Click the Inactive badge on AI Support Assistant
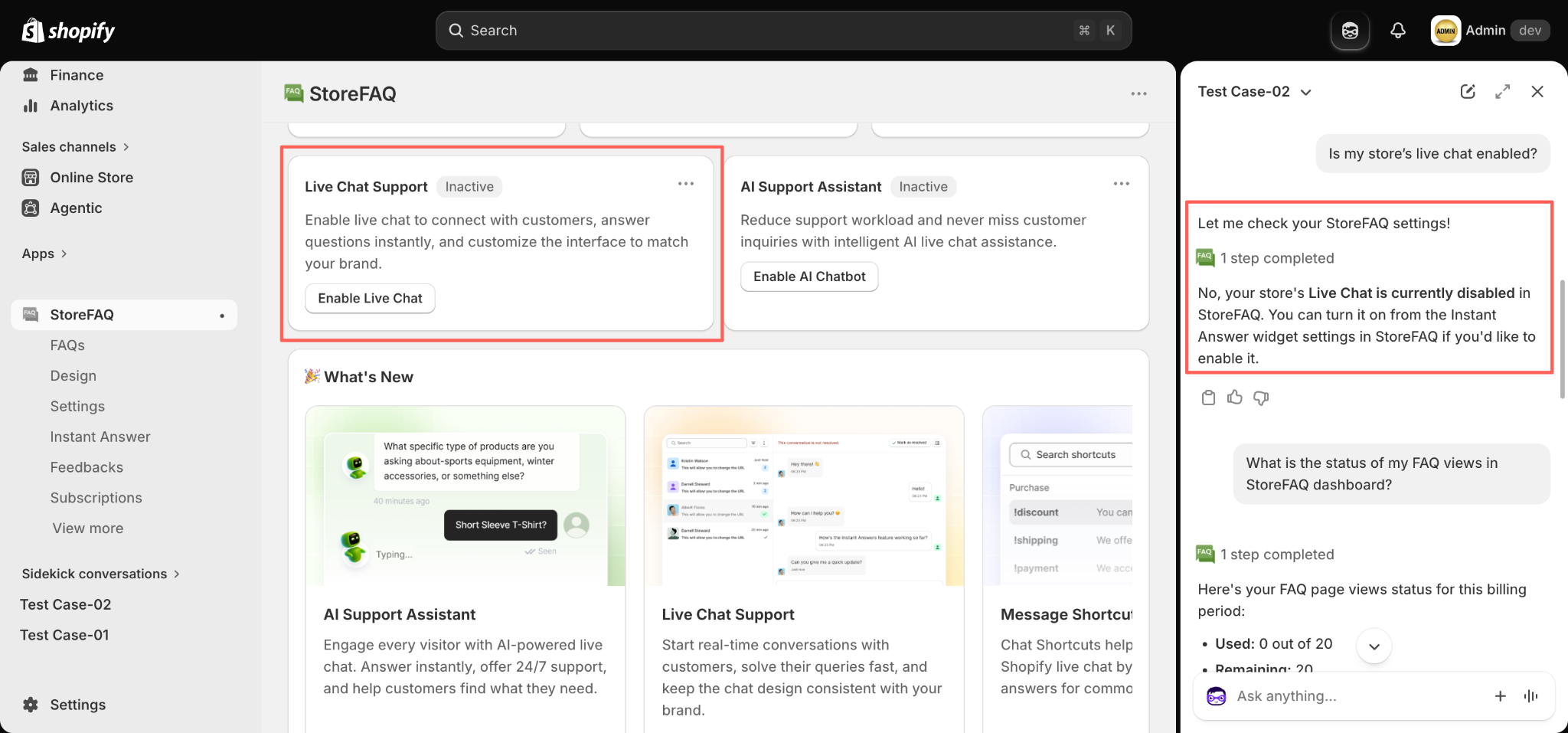Image resolution: width=1568 pixels, height=733 pixels. coord(923,187)
